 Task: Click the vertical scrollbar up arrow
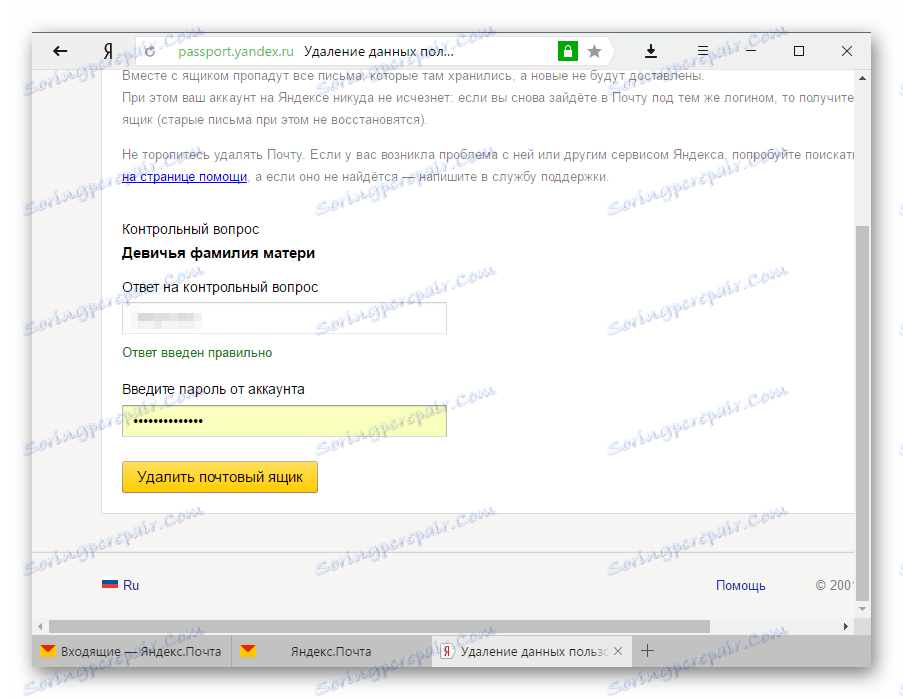pos(862,78)
